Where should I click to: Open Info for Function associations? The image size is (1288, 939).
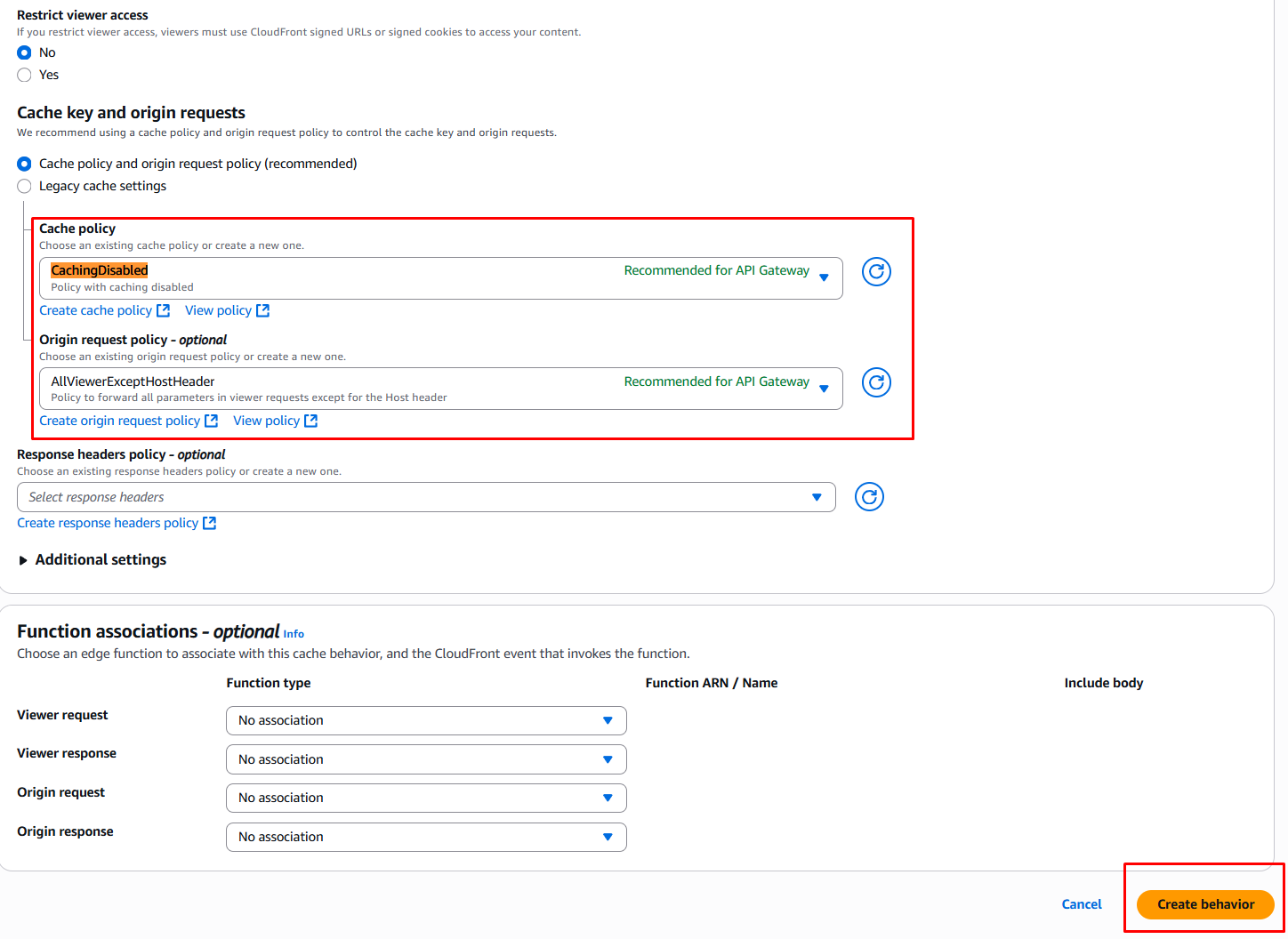(294, 634)
